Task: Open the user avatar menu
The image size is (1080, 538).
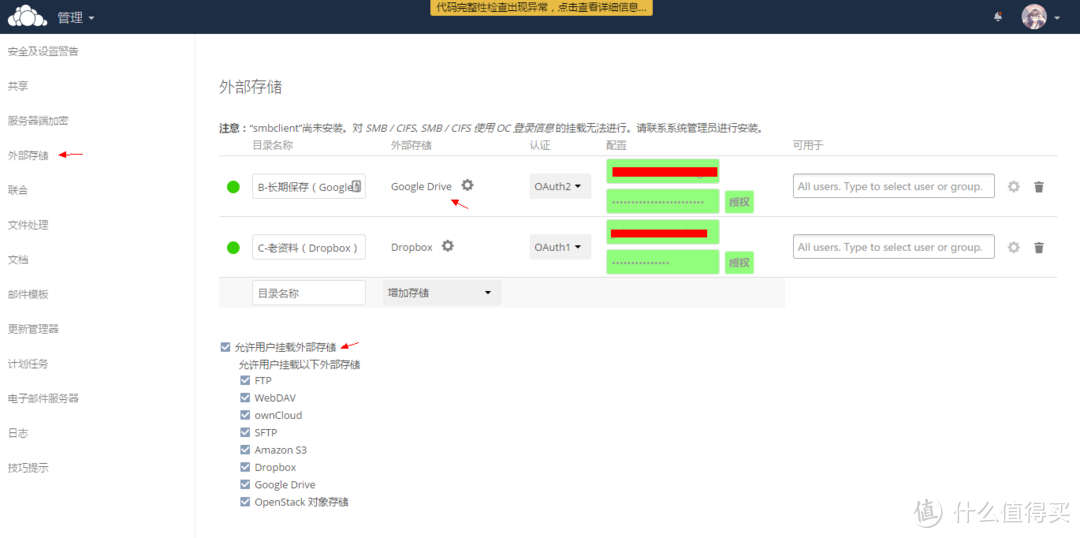Action: coord(1034,17)
